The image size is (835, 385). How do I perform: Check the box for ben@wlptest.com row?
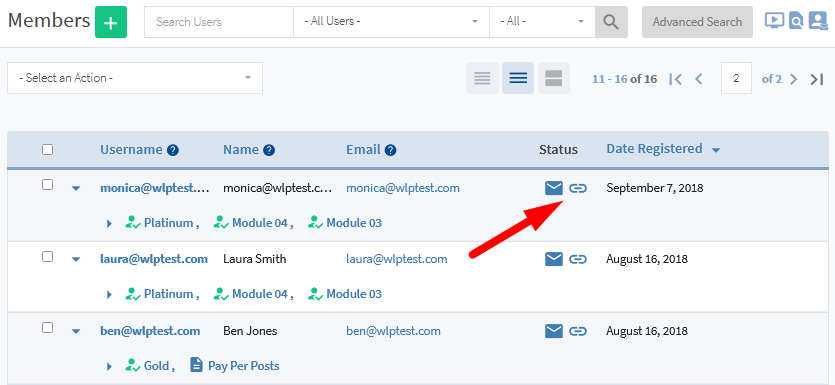coord(47,327)
